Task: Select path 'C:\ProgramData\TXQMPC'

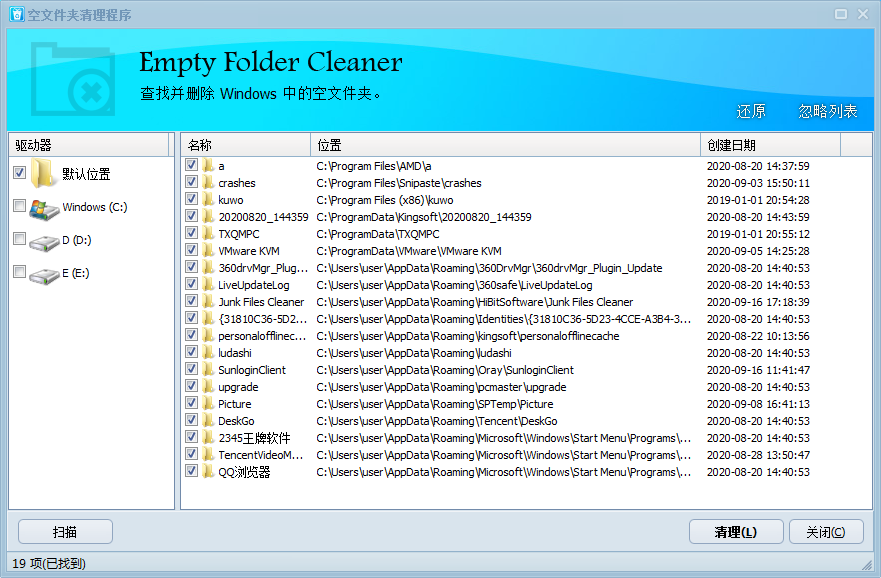Action: 378,234
